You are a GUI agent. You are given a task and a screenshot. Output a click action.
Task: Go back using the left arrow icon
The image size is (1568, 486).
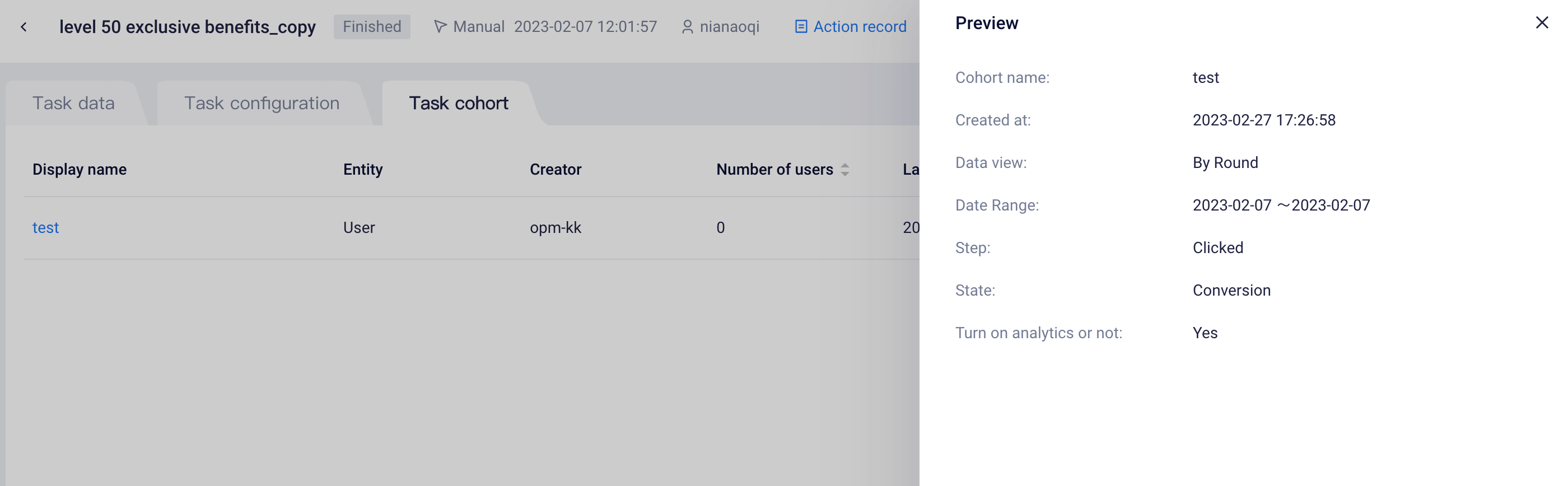coord(24,27)
